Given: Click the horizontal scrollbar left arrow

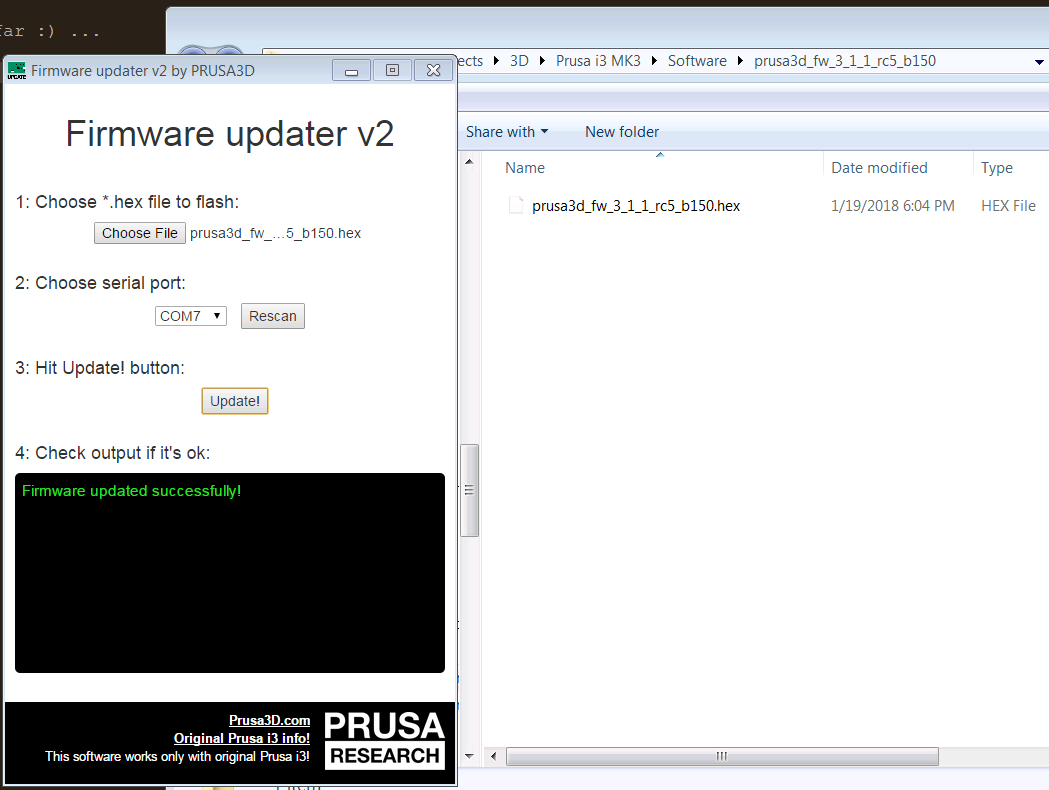Looking at the screenshot, I should (493, 756).
